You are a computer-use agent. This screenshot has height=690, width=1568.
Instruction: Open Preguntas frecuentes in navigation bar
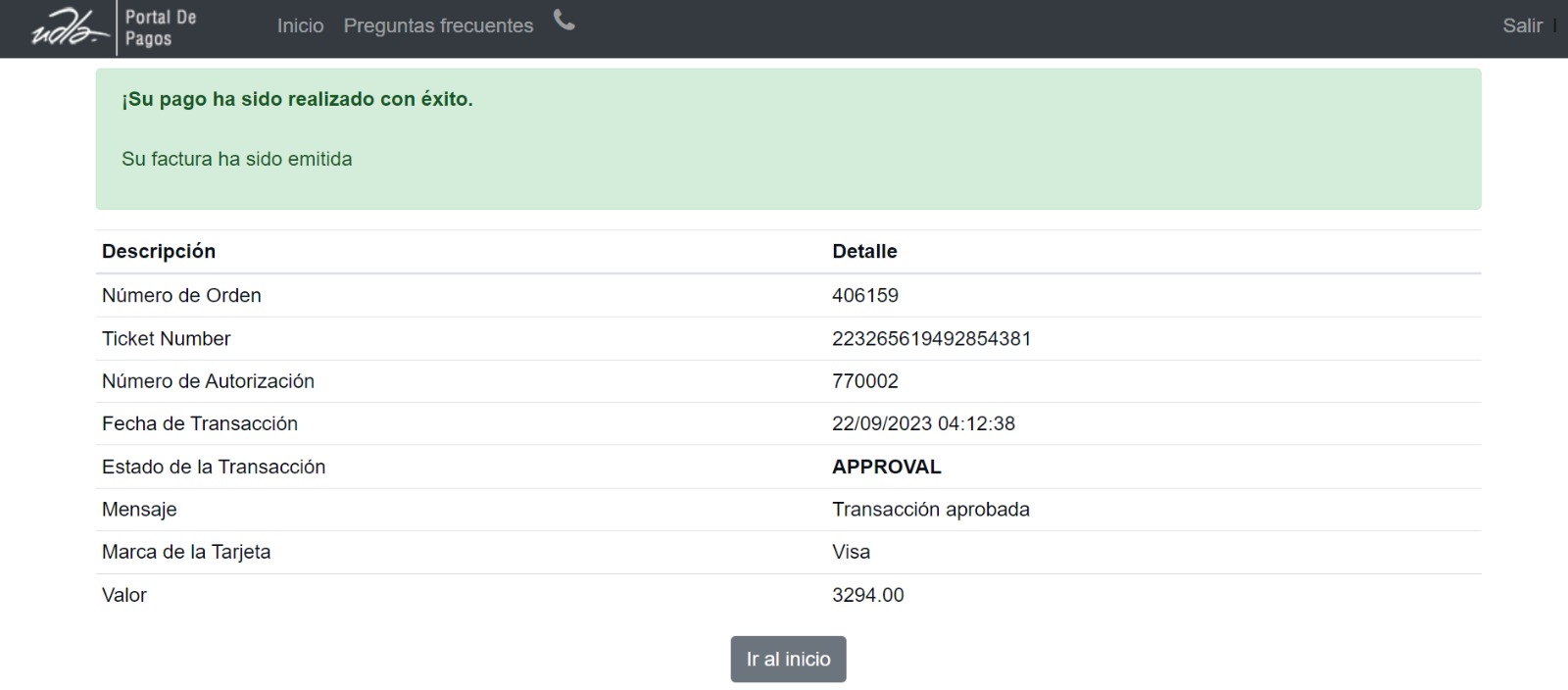coord(438,26)
